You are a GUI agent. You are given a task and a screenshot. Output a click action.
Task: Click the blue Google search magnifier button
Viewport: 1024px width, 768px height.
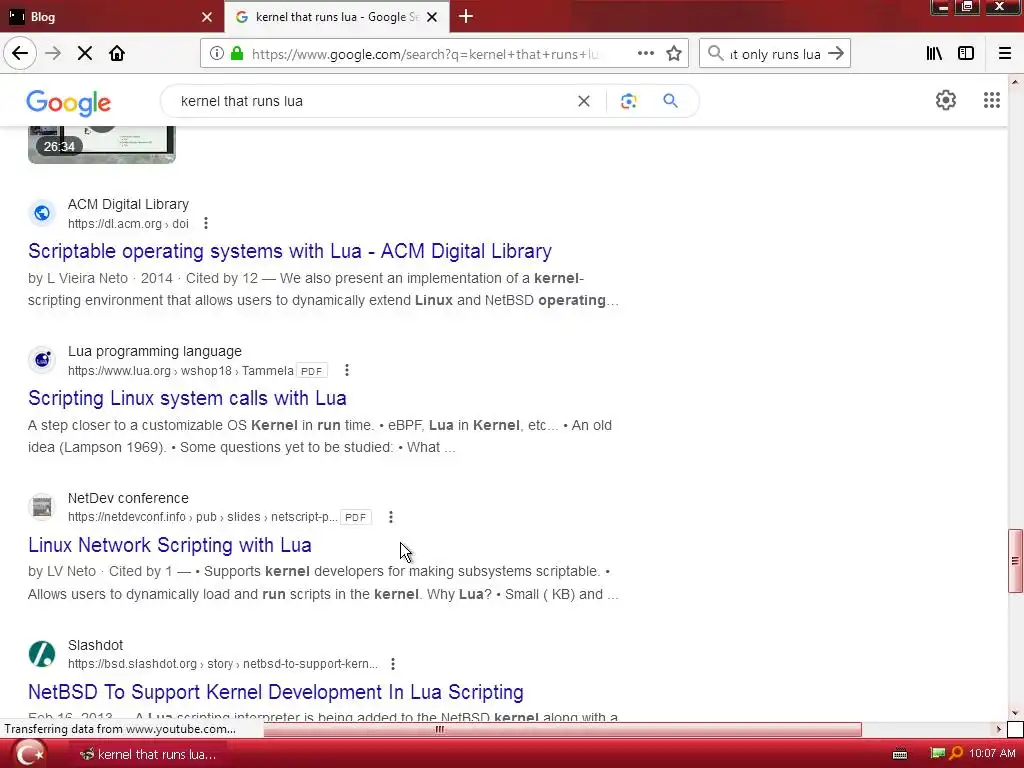670,101
